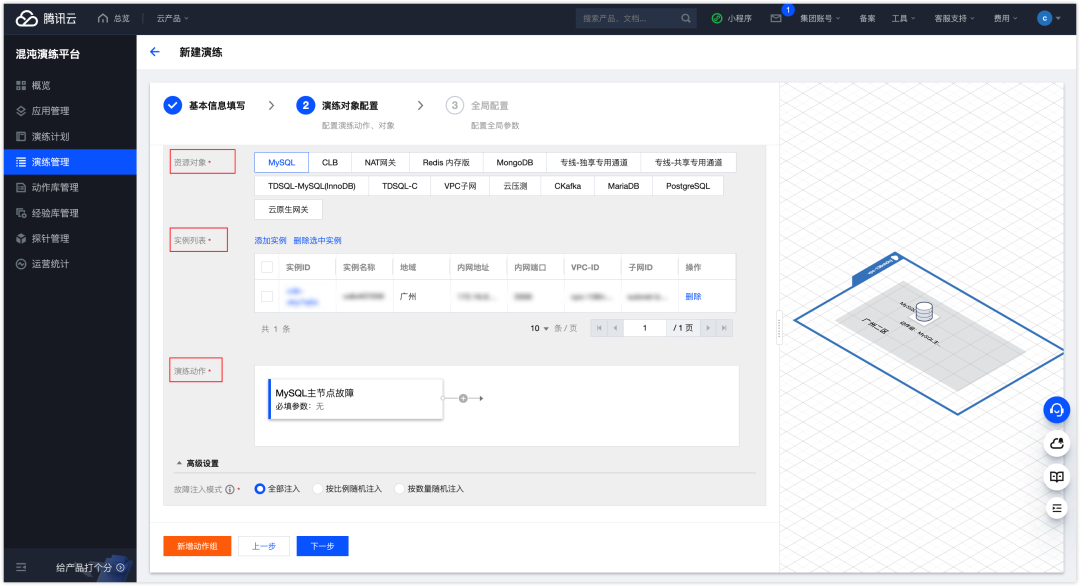The image size is (1080, 586).
Task: Select 全部注入 radio option
Action: pyautogui.click(x=260, y=489)
